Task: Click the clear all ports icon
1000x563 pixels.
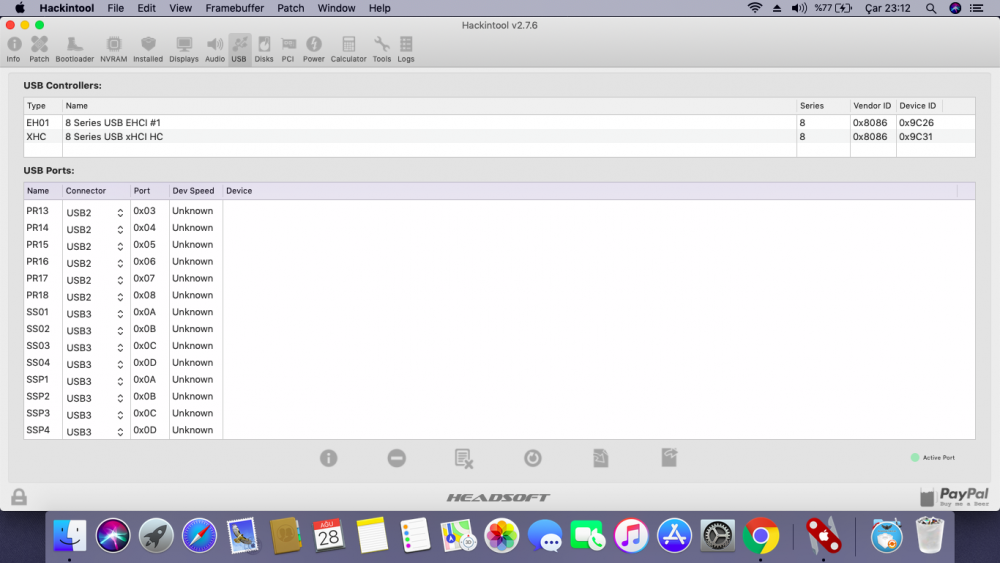Action: point(464,458)
